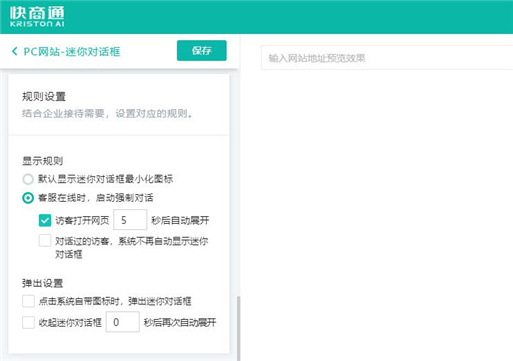Click the 秒后再次自动展开 label
Image resolution: width=513 pixels, height=361 pixels.
(180, 322)
